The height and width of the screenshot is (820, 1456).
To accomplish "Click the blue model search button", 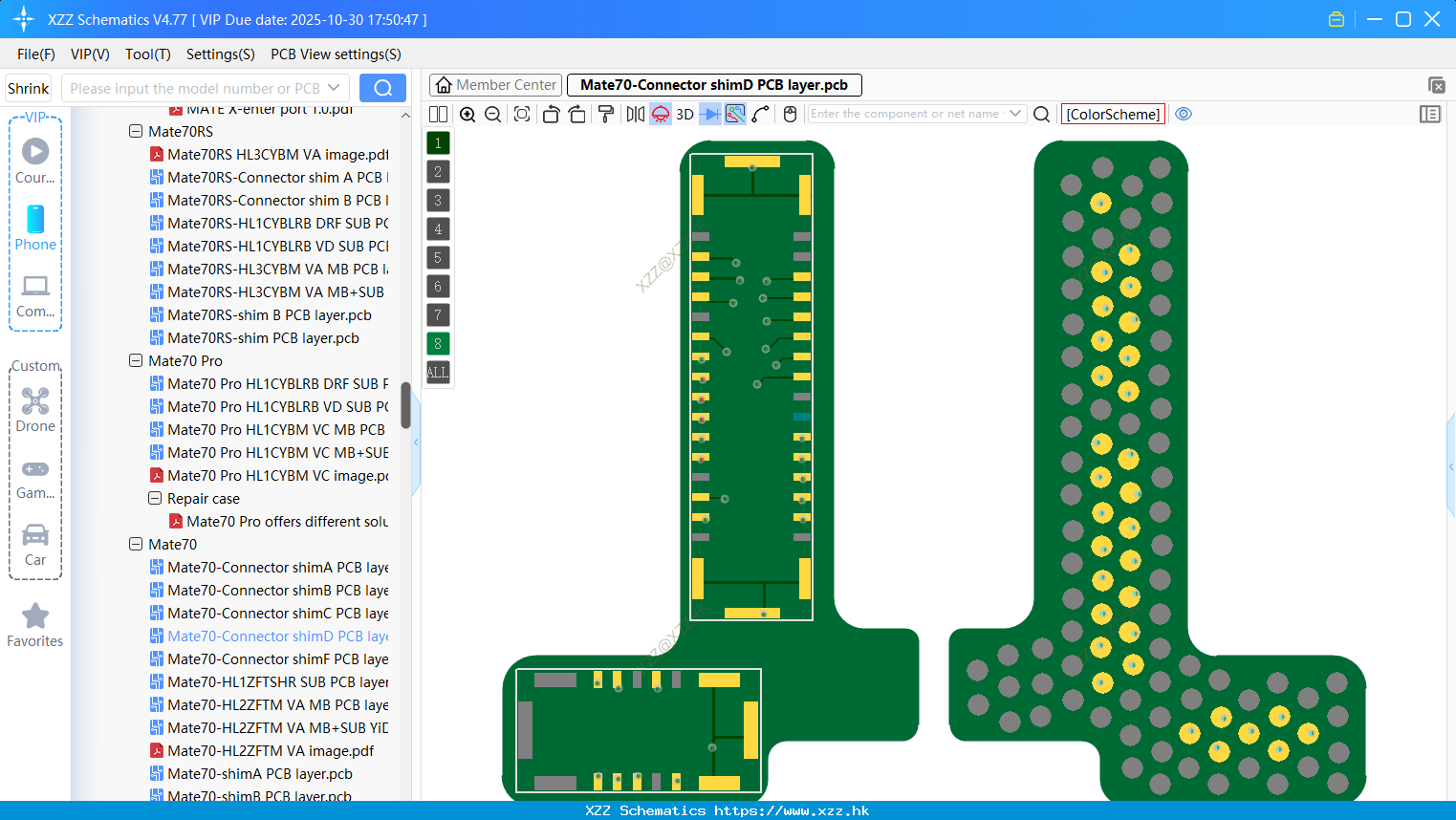I will (x=382, y=88).
